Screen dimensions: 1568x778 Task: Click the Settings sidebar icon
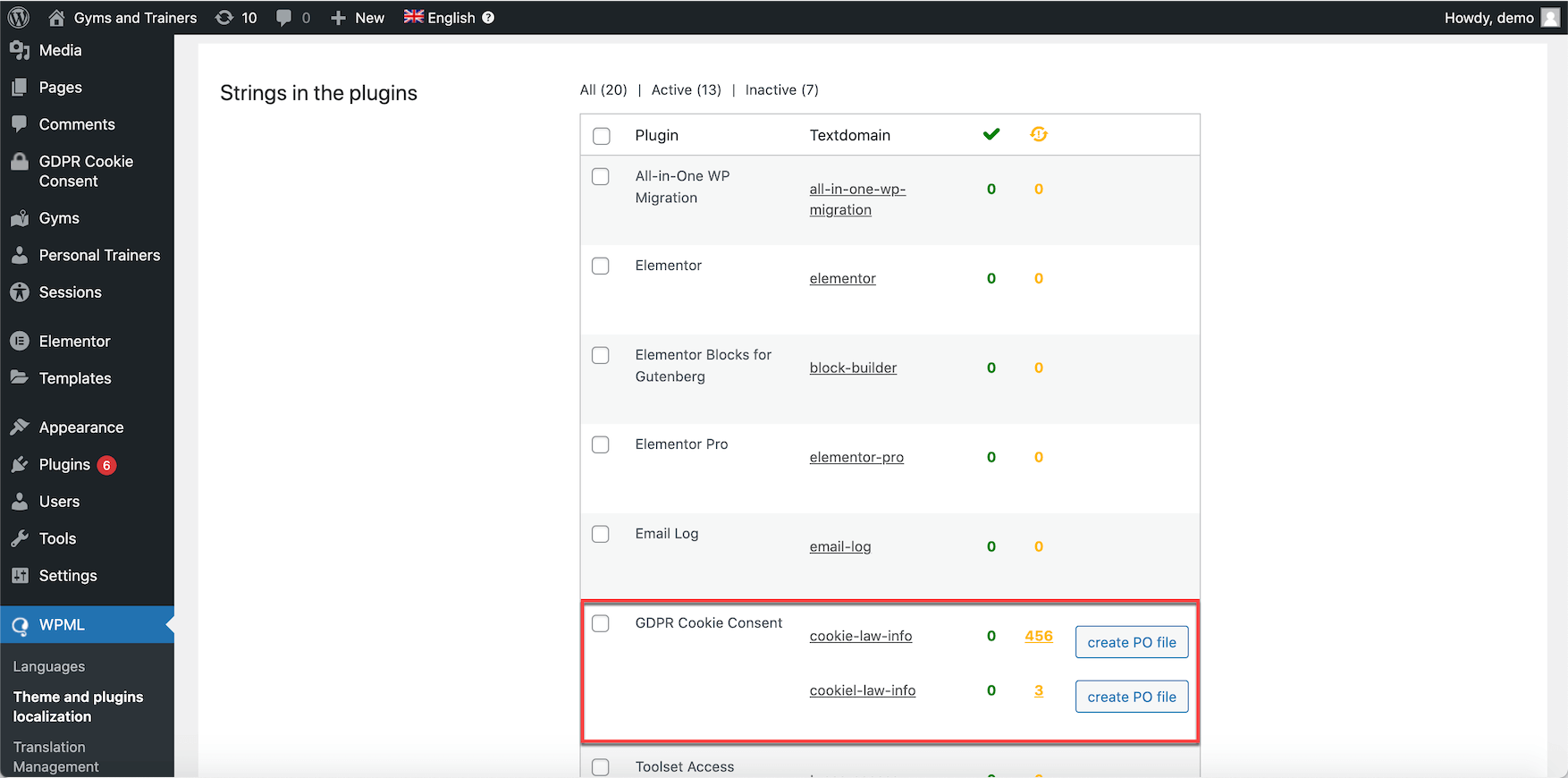click(20, 575)
